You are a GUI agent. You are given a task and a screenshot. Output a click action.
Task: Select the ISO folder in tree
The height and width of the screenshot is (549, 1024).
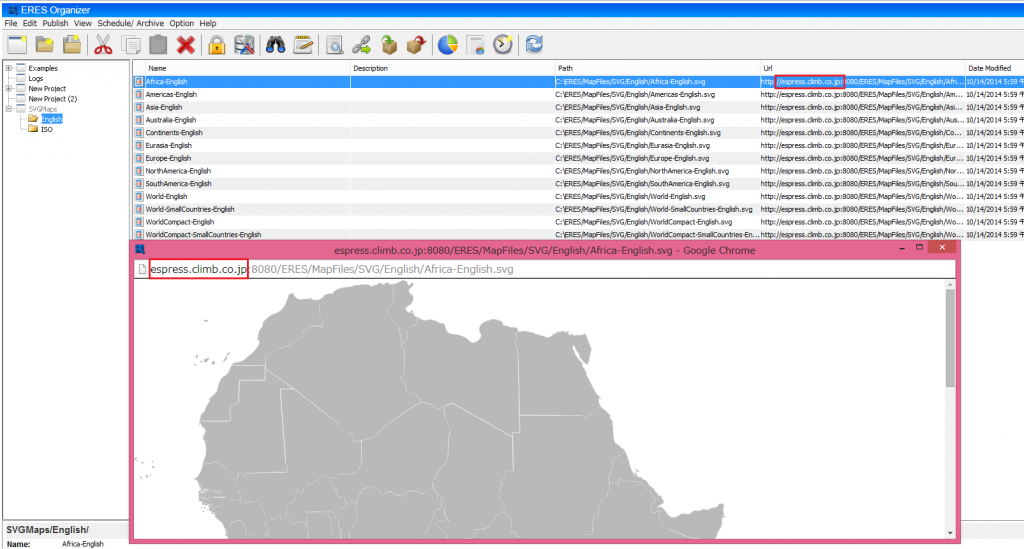tap(46, 129)
